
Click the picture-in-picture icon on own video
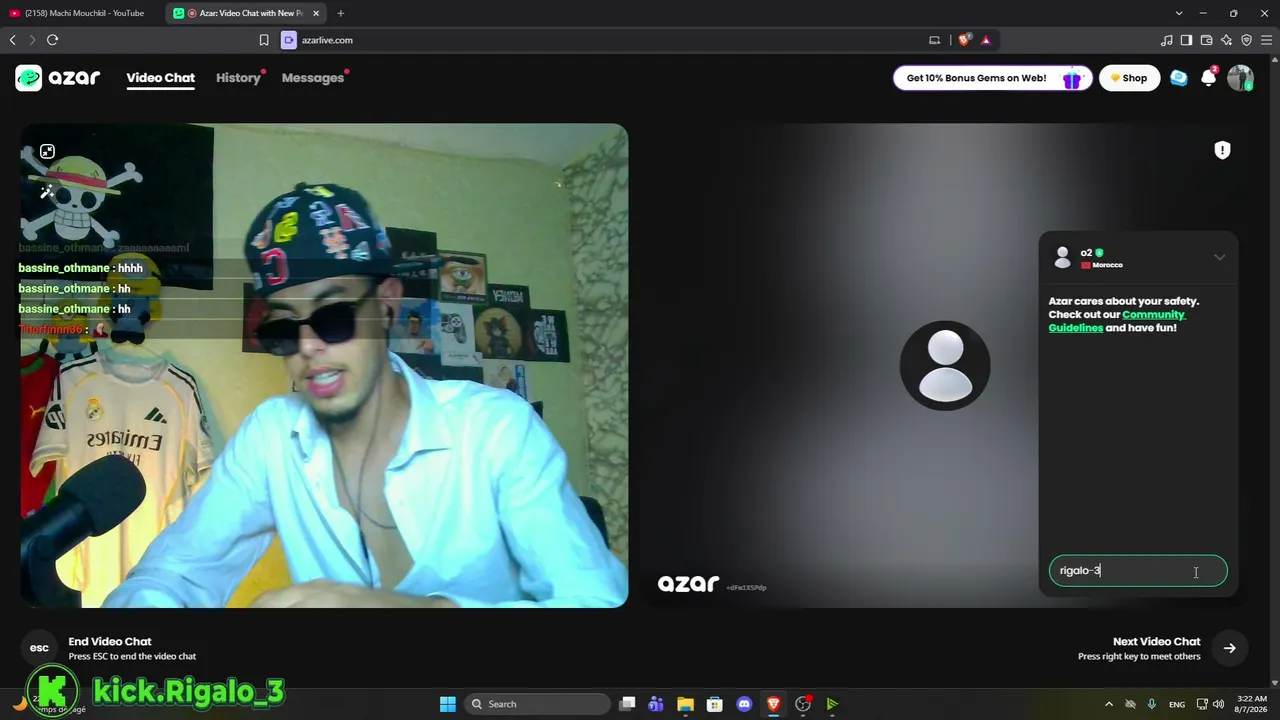point(47,152)
